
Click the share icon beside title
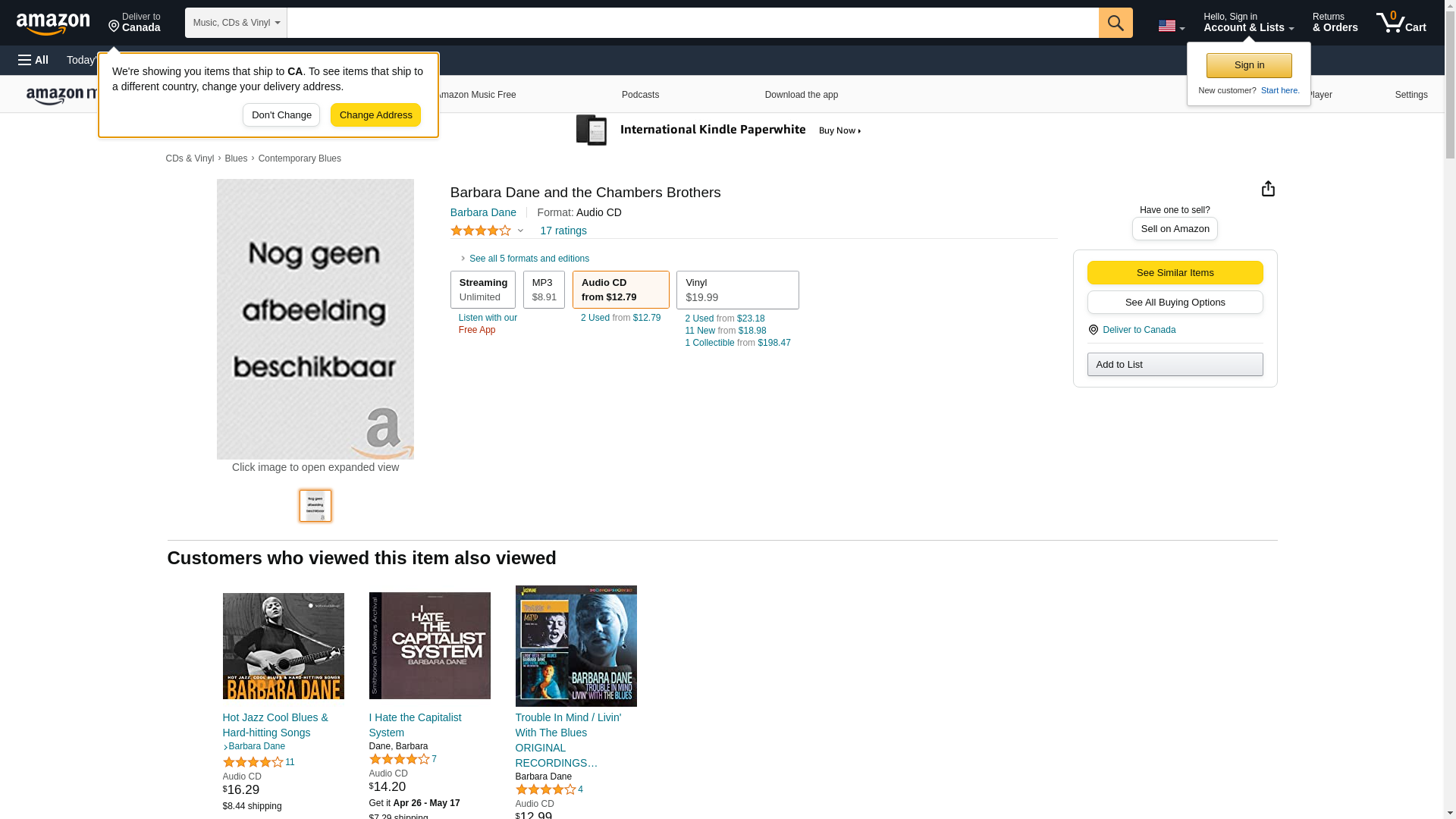pyautogui.click(x=1268, y=189)
